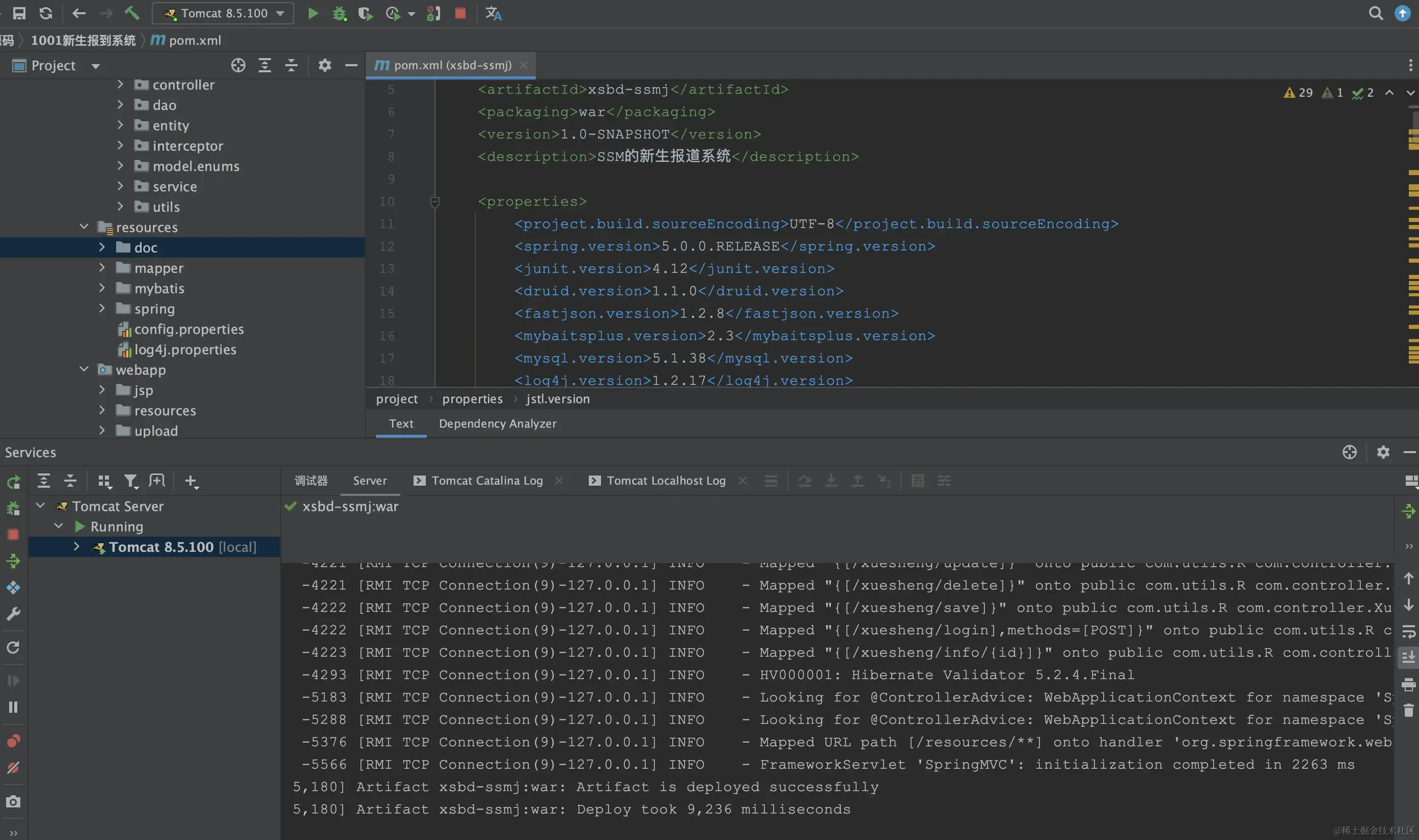Click properties in the XML breadcrumb
Viewport: 1419px width, 840px height.
click(x=472, y=399)
